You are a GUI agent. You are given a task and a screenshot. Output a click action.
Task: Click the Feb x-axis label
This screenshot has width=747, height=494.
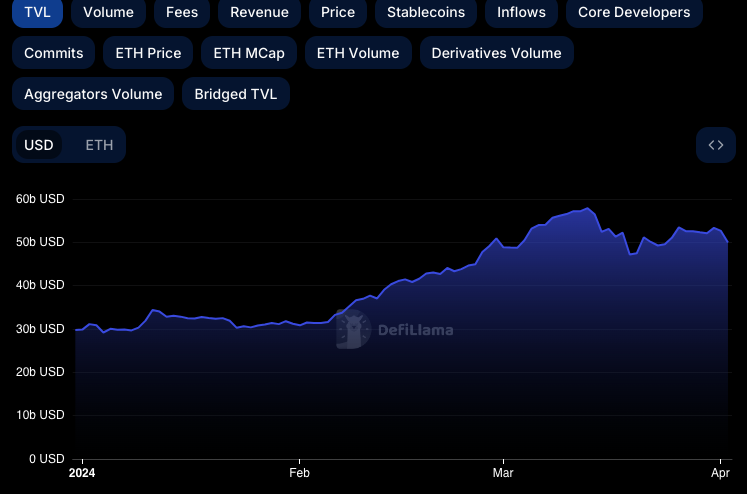click(x=299, y=473)
